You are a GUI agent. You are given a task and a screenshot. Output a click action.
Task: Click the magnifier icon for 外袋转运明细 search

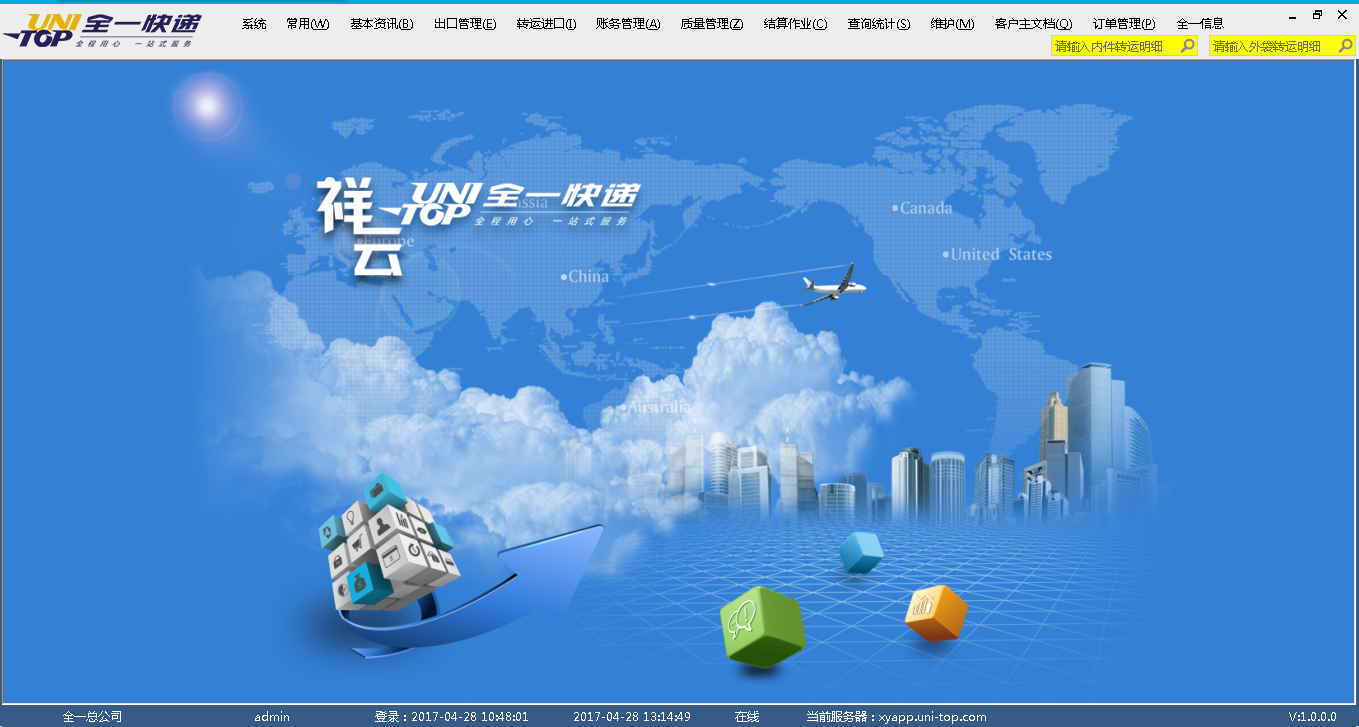(x=1346, y=46)
